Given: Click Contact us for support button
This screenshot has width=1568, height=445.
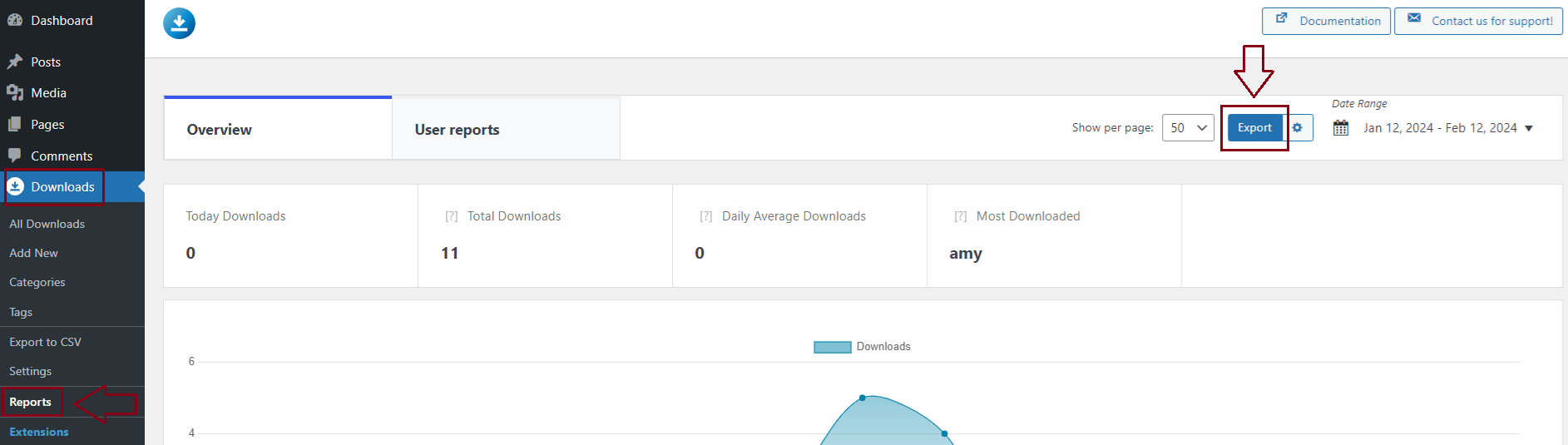Looking at the screenshot, I should pos(1478,21).
